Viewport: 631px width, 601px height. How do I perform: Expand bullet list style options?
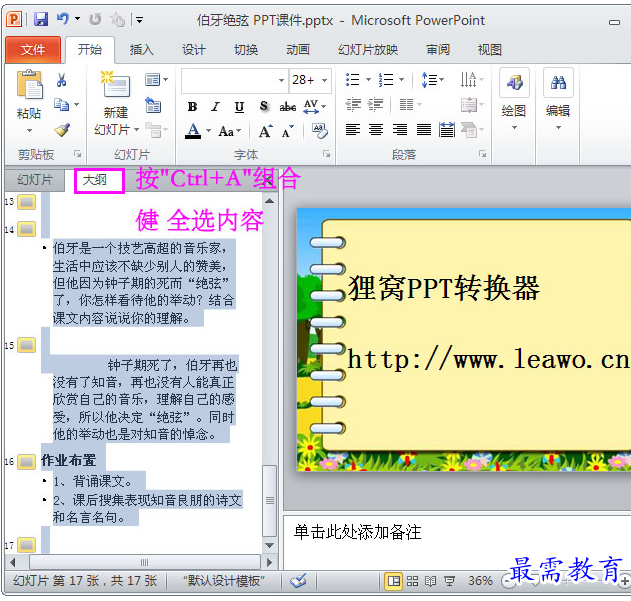(x=368, y=79)
